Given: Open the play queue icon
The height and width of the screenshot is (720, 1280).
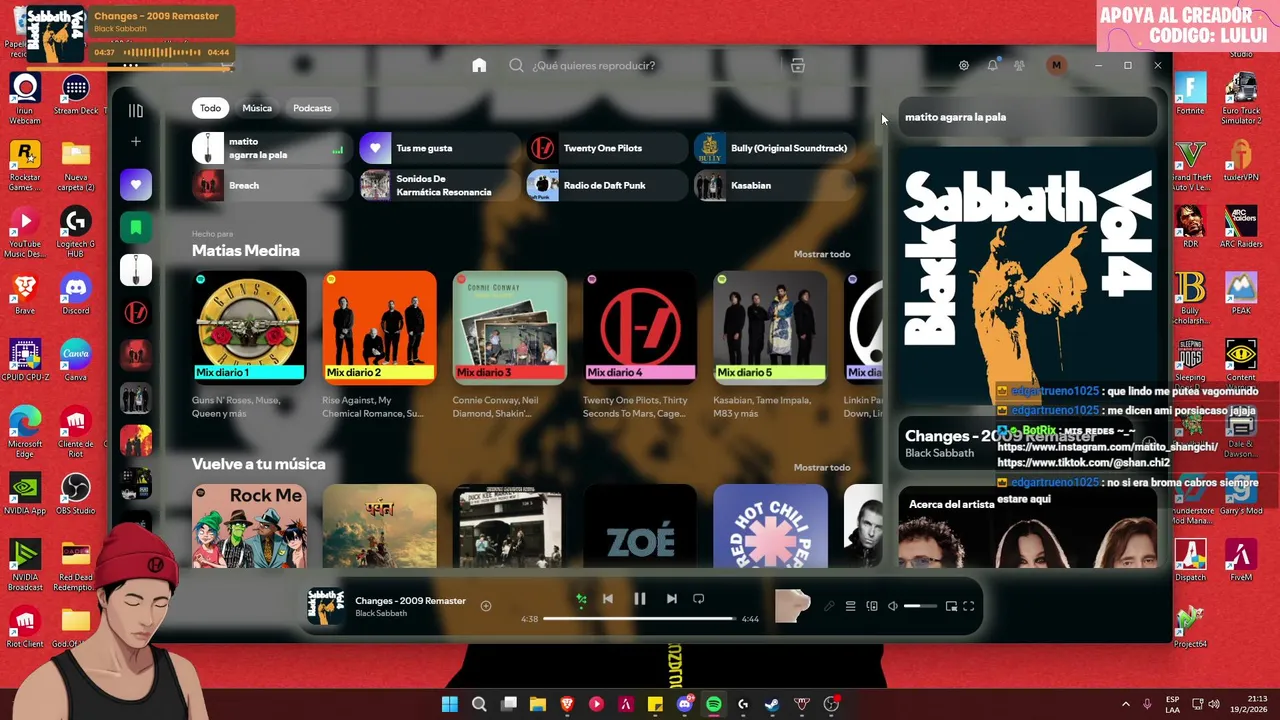Looking at the screenshot, I should pyautogui.click(x=851, y=606).
